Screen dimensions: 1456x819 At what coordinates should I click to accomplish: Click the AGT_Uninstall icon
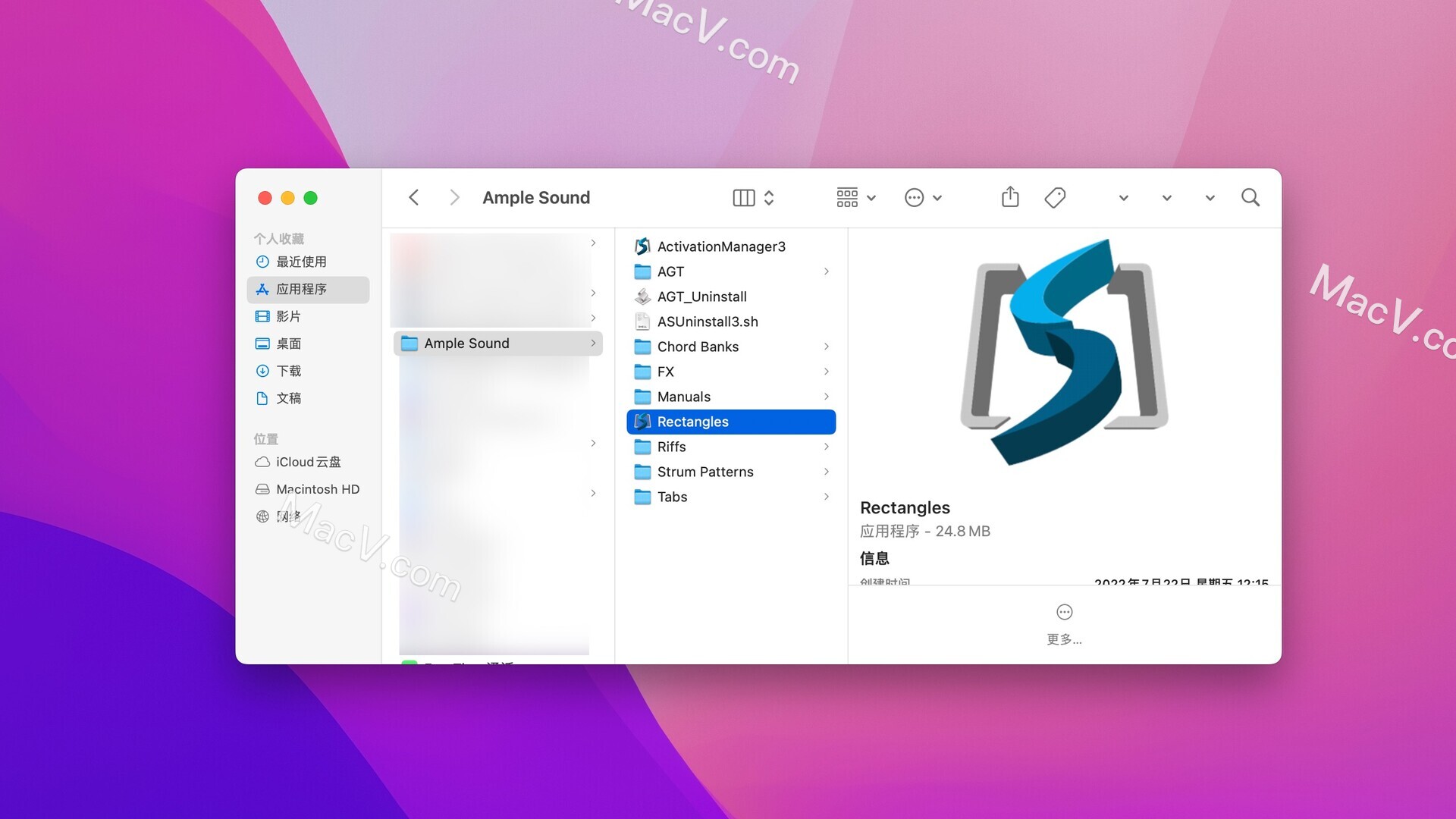642,297
